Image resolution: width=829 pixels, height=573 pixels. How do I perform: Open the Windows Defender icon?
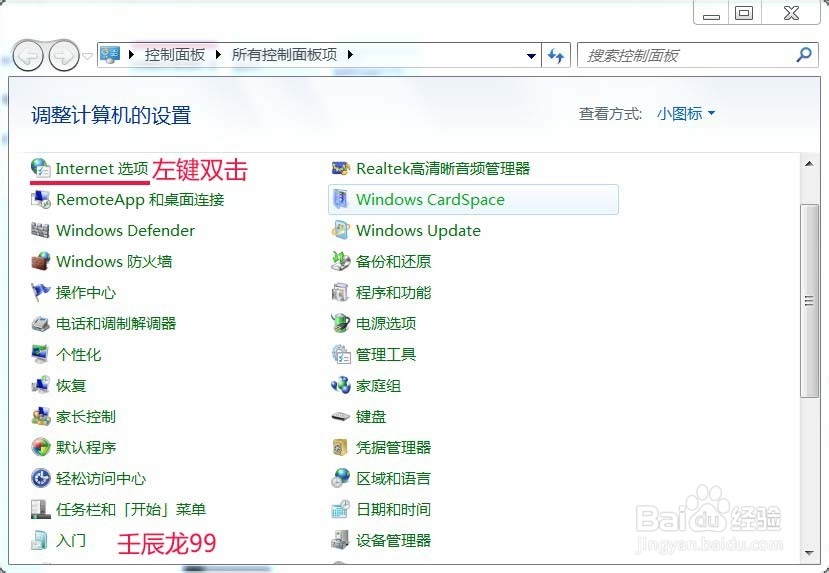[x=41, y=230]
